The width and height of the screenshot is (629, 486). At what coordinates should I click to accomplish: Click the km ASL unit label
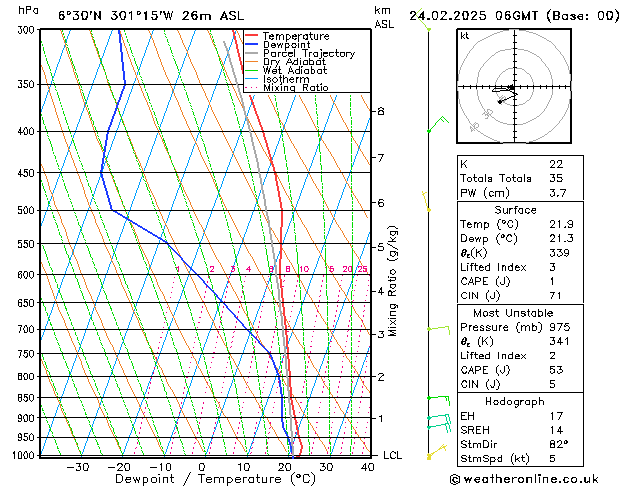click(x=384, y=17)
